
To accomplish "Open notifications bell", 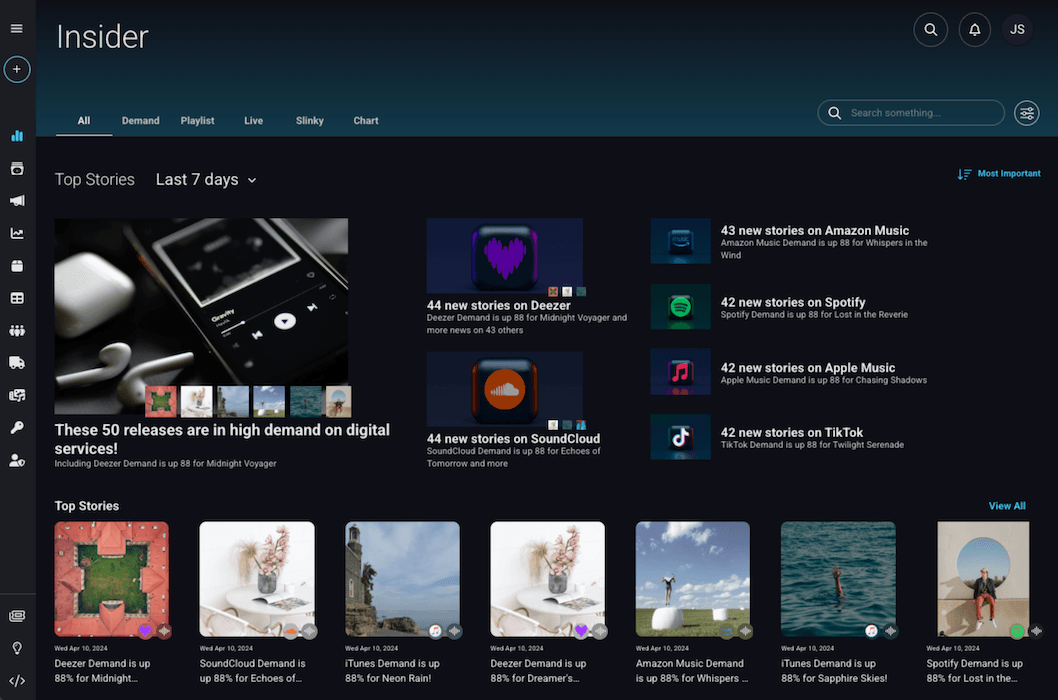I will pyautogui.click(x=974, y=30).
